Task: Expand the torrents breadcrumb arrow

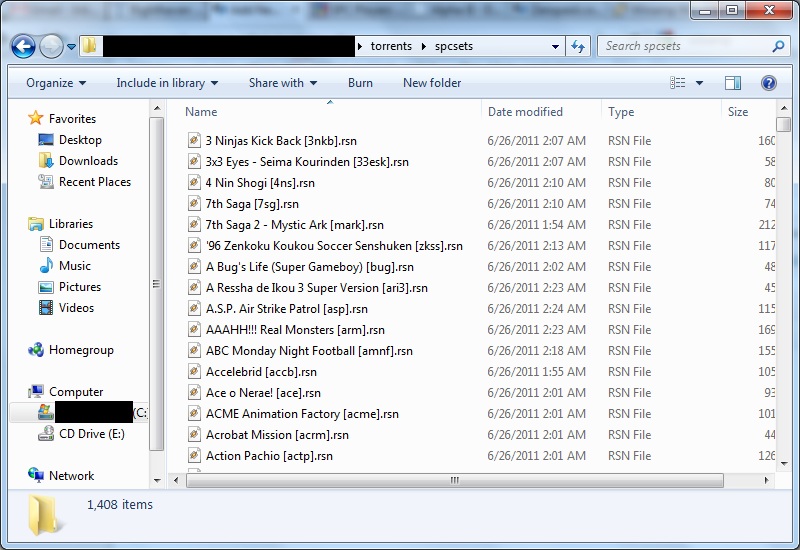Action: (x=360, y=46)
